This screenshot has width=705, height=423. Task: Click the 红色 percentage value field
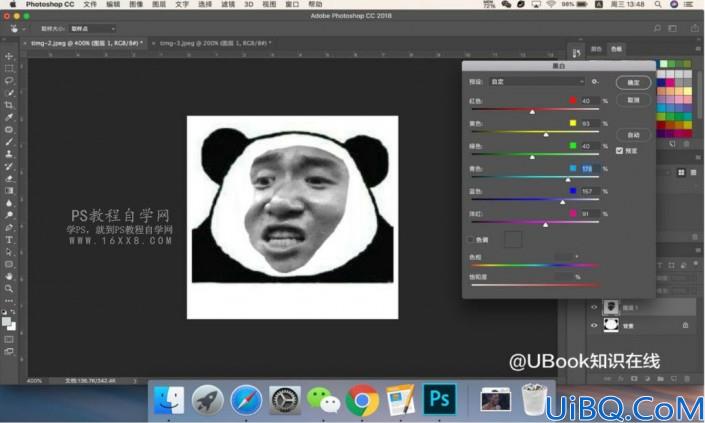coord(590,101)
